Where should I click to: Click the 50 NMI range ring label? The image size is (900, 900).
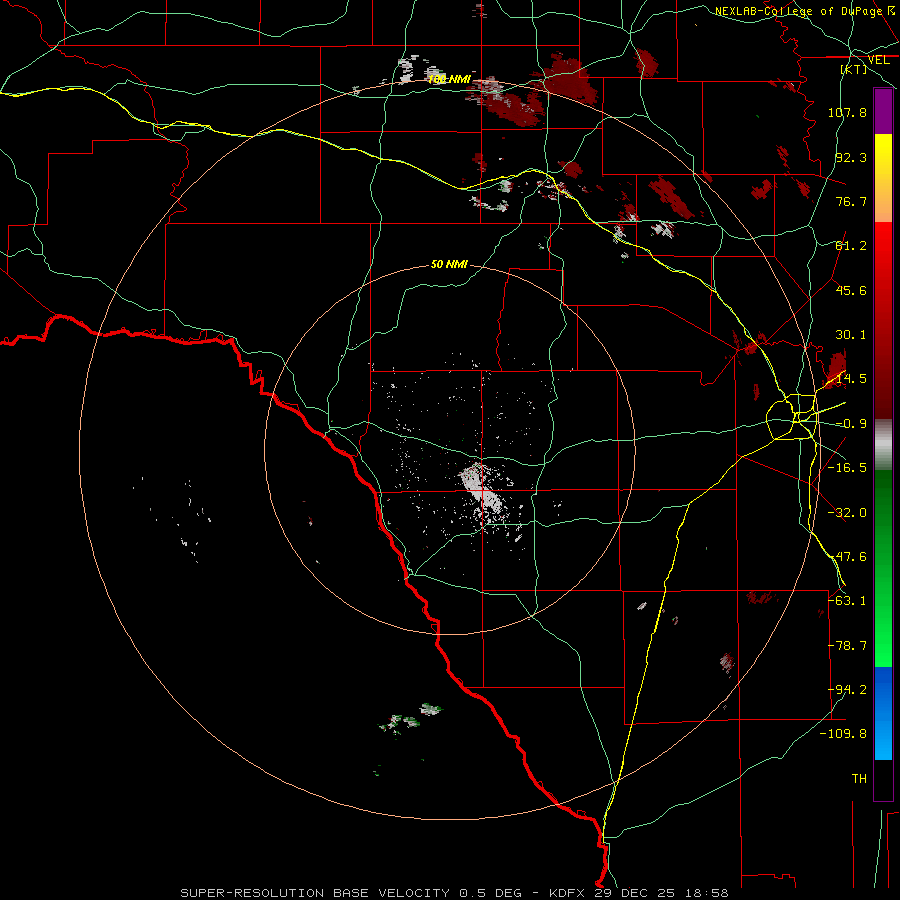(x=449, y=265)
